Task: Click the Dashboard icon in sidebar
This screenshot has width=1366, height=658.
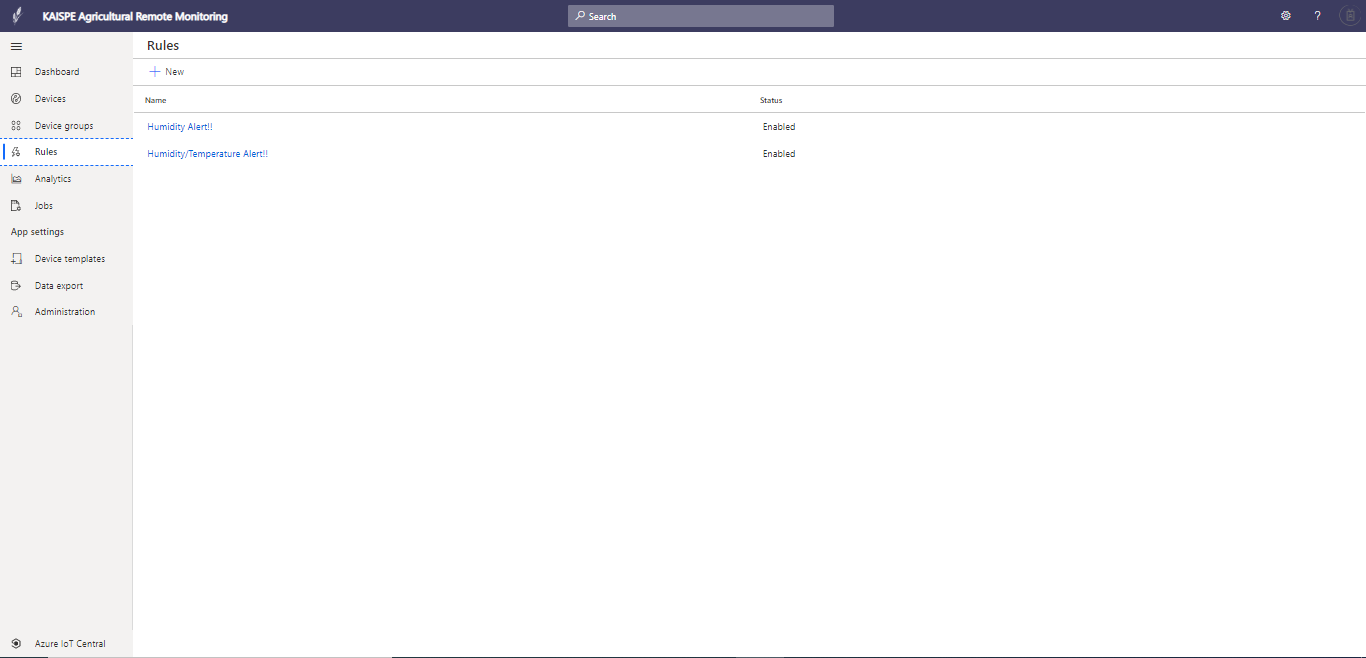Action: (16, 72)
